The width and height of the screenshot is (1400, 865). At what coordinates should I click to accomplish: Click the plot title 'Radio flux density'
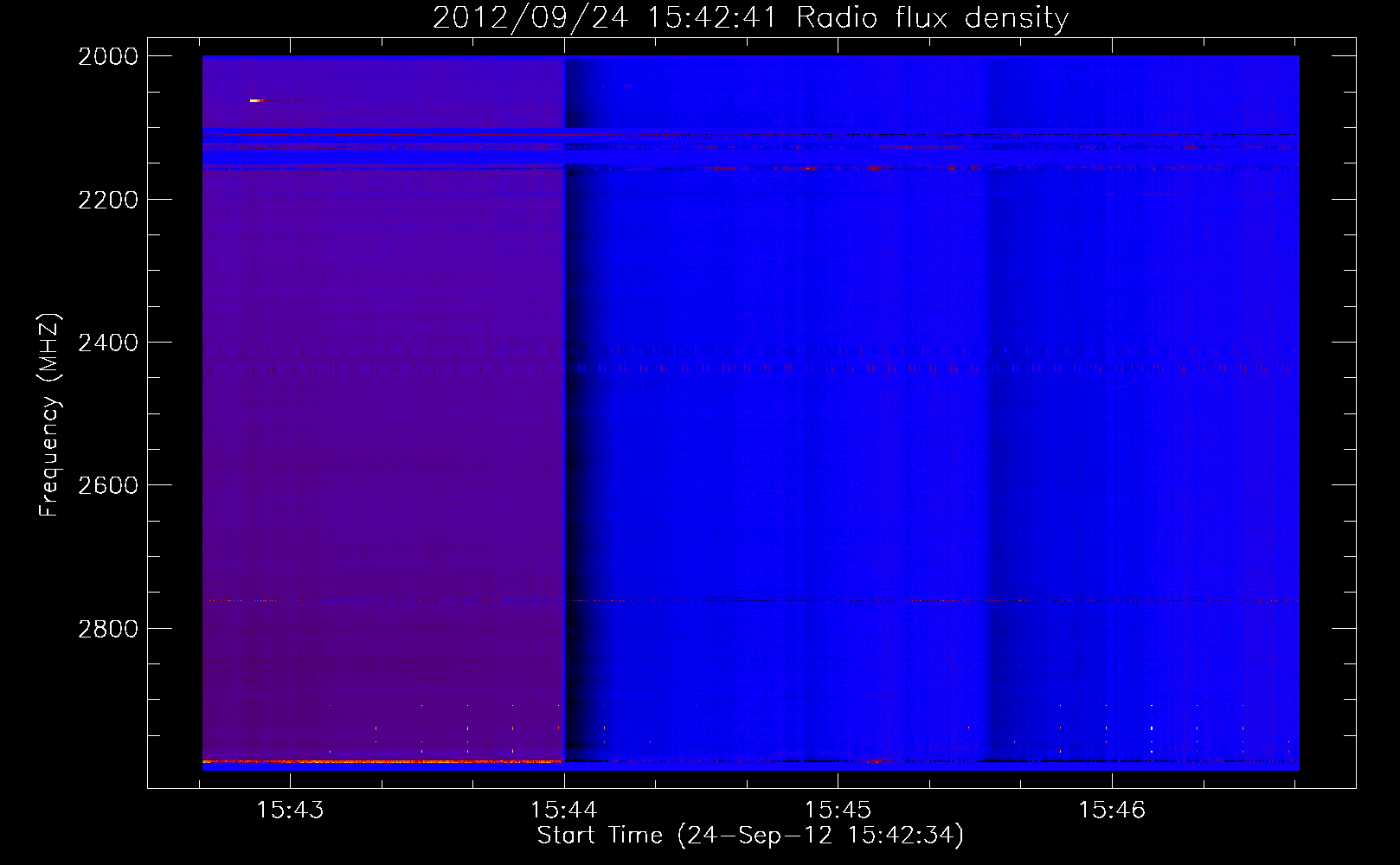pyautogui.click(x=932, y=18)
